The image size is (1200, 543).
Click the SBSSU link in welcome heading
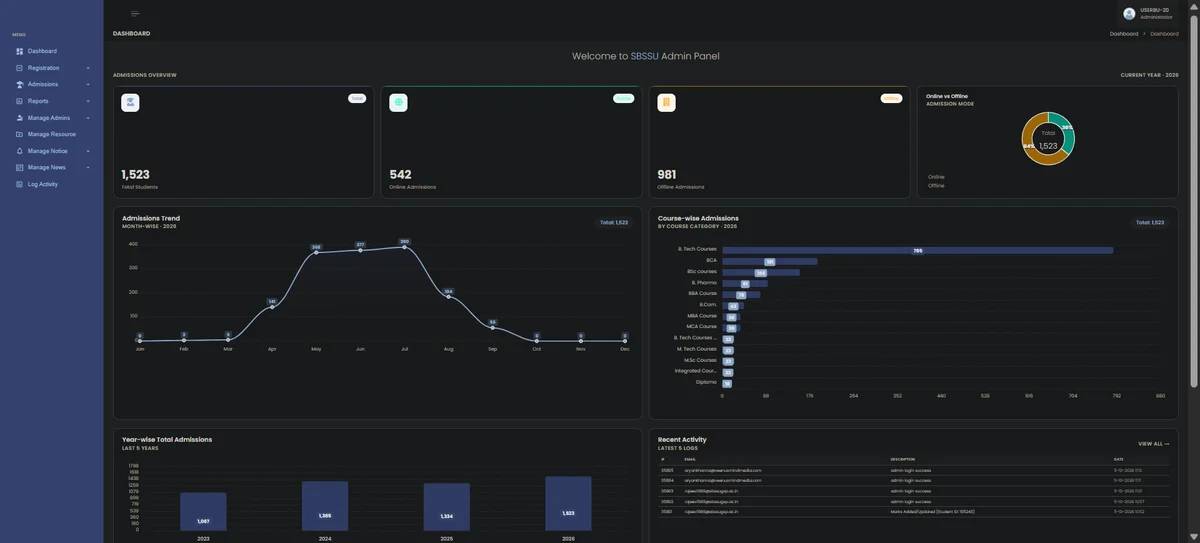644,56
